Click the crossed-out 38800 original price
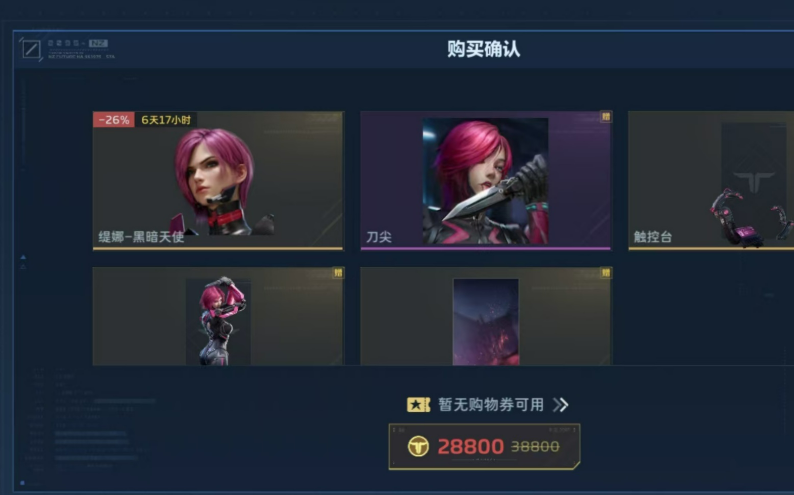This screenshot has width=794, height=495. click(535, 446)
